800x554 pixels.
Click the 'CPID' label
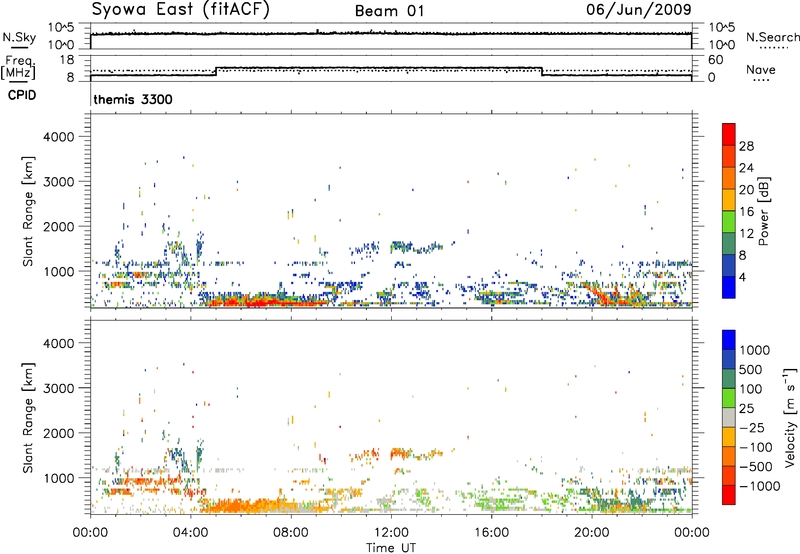pos(22,95)
